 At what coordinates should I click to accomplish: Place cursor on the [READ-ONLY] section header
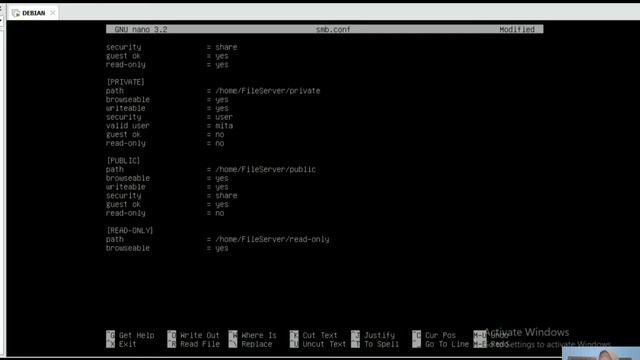(x=130, y=231)
